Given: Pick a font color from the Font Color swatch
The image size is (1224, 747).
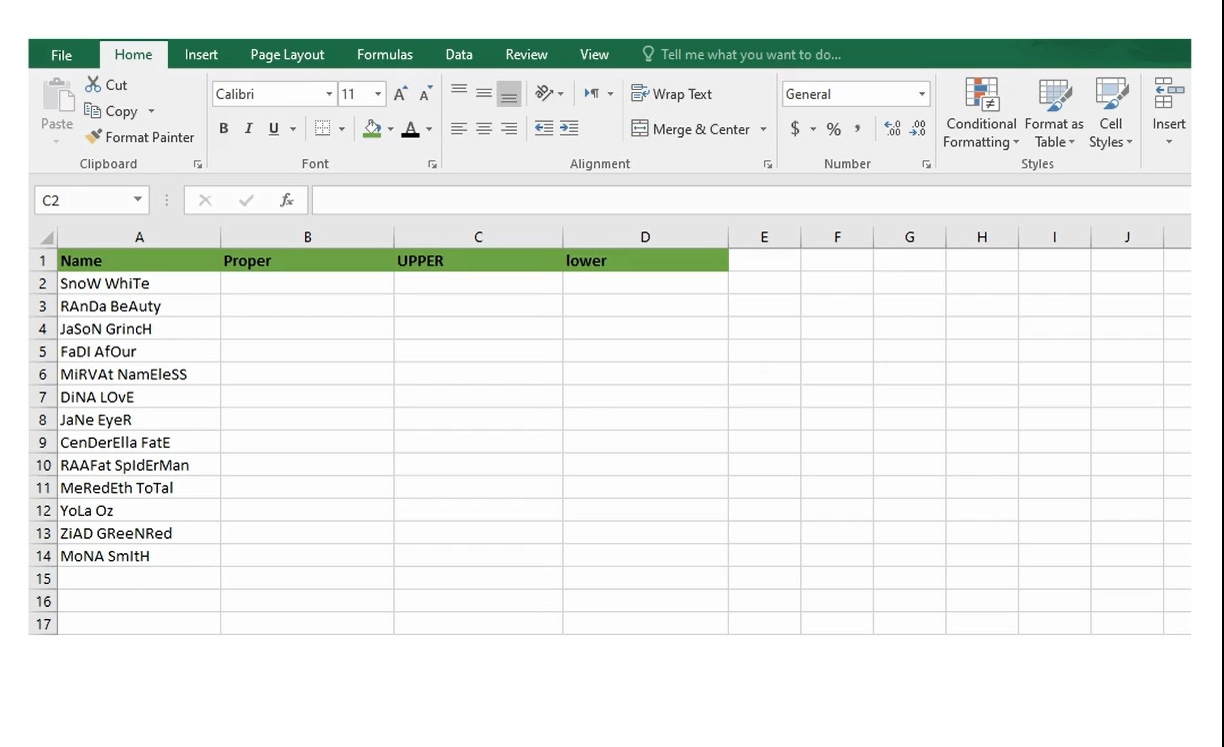Looking at the screenshot, I should (410, 128).
